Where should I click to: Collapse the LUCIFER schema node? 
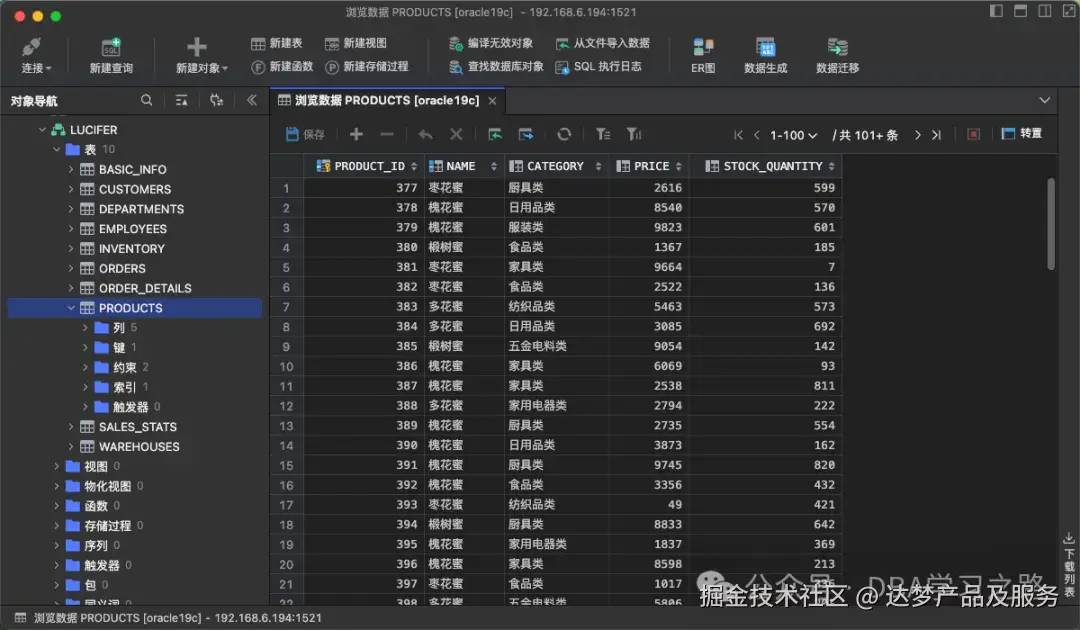(x=42, y=129)
